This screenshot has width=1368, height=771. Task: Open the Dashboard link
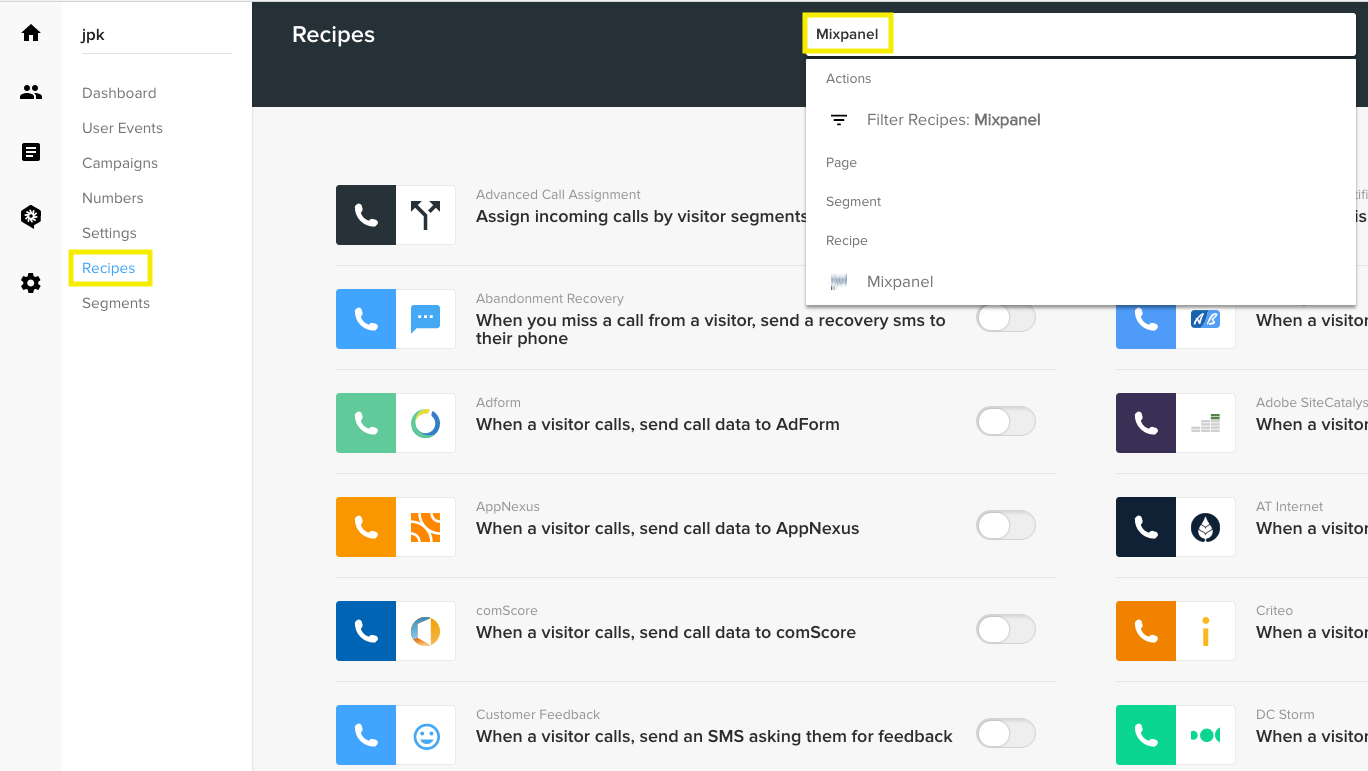[118, 92]
